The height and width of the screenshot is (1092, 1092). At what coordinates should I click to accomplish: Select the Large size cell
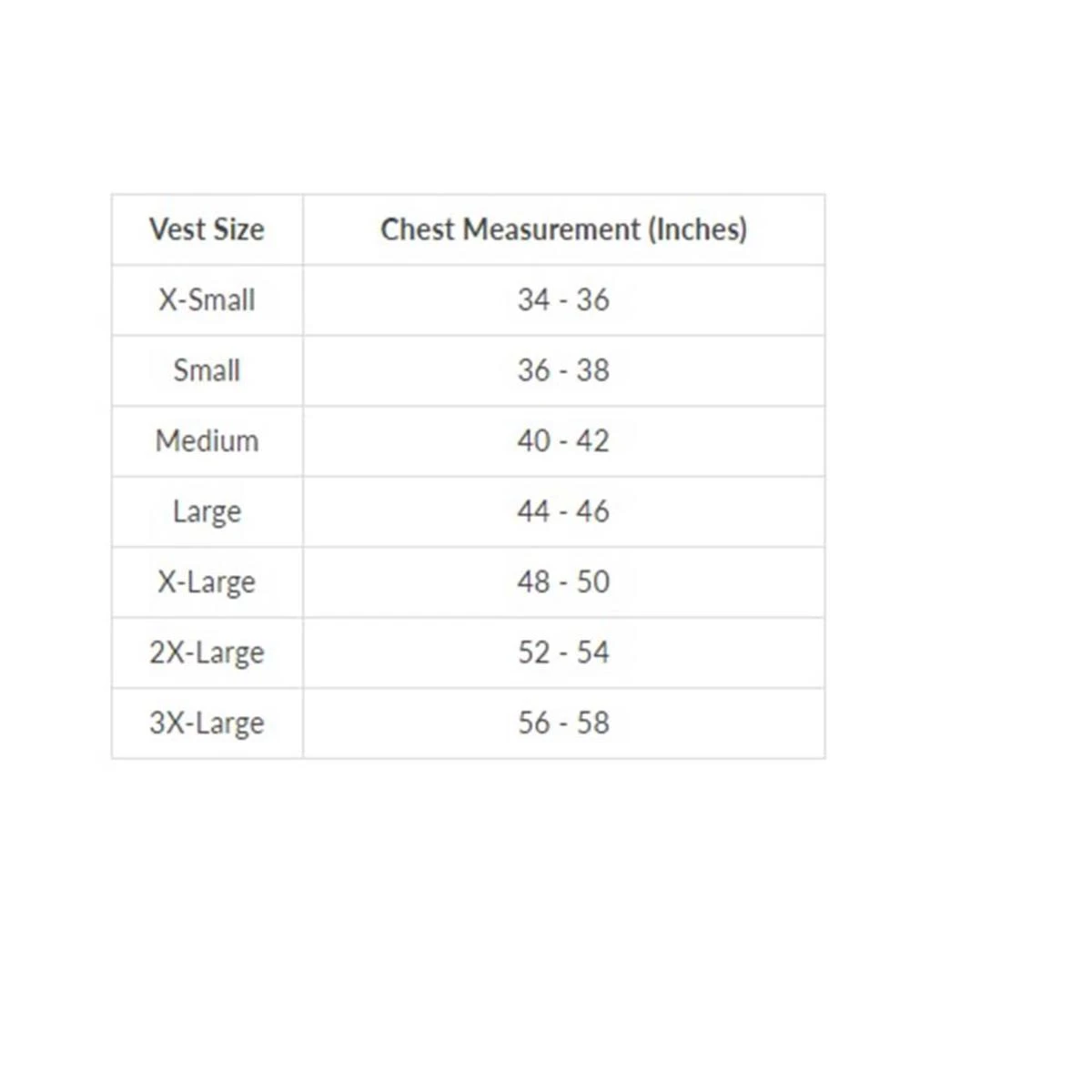pos(207,511)
